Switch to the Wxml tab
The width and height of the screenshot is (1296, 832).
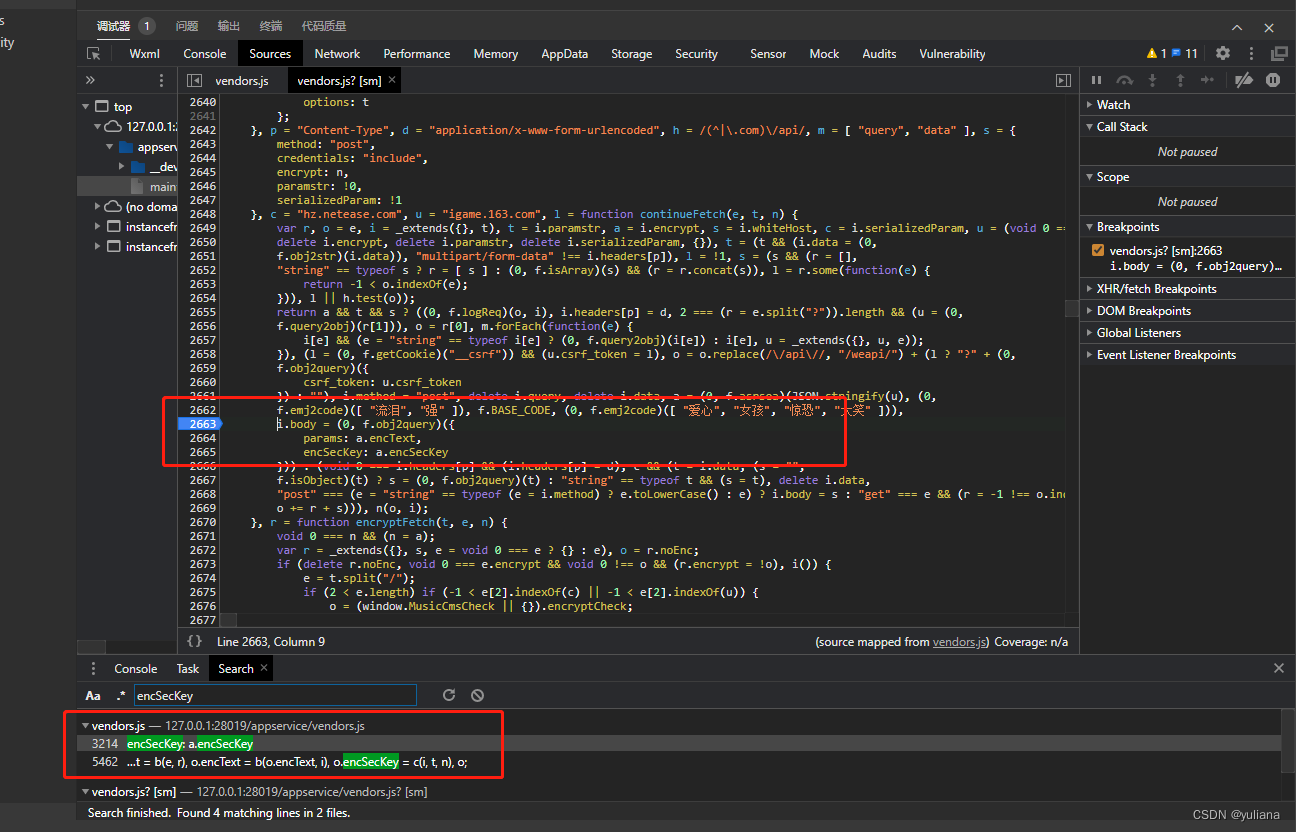click(x=144, y=54)
